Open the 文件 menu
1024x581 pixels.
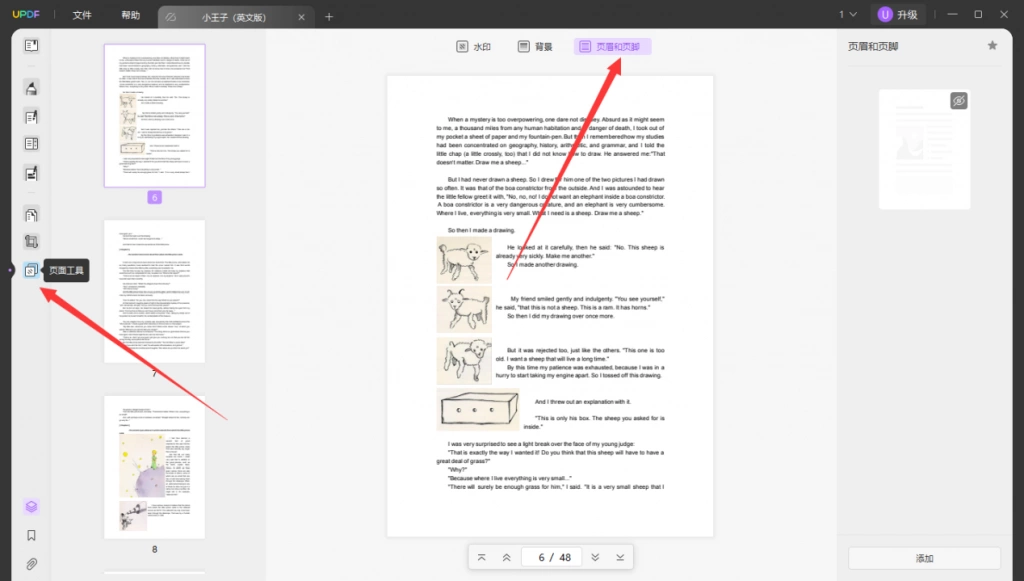(82, 15)
